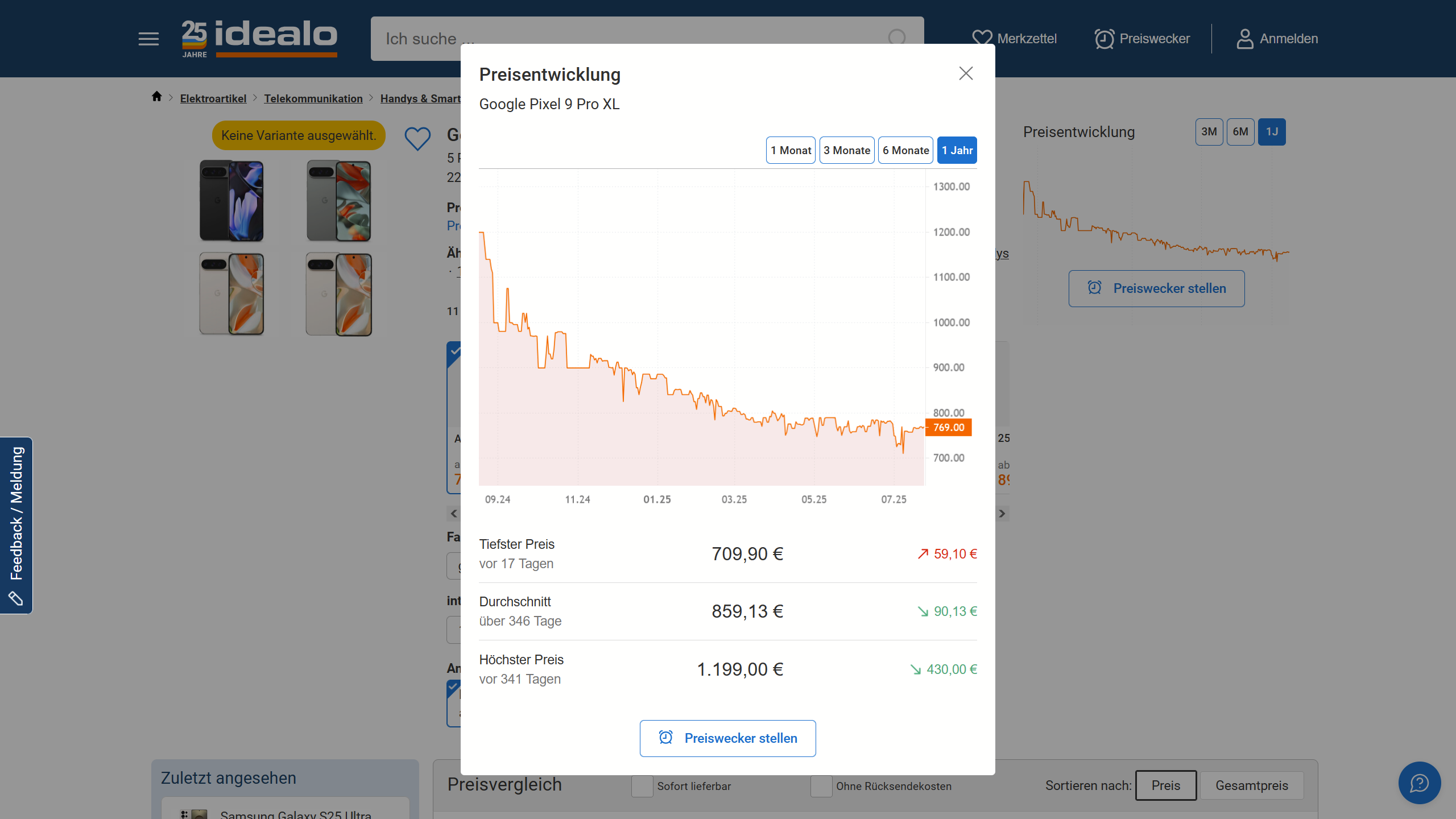Open the Feedback / Meldung side tab

tap(16, 525)
